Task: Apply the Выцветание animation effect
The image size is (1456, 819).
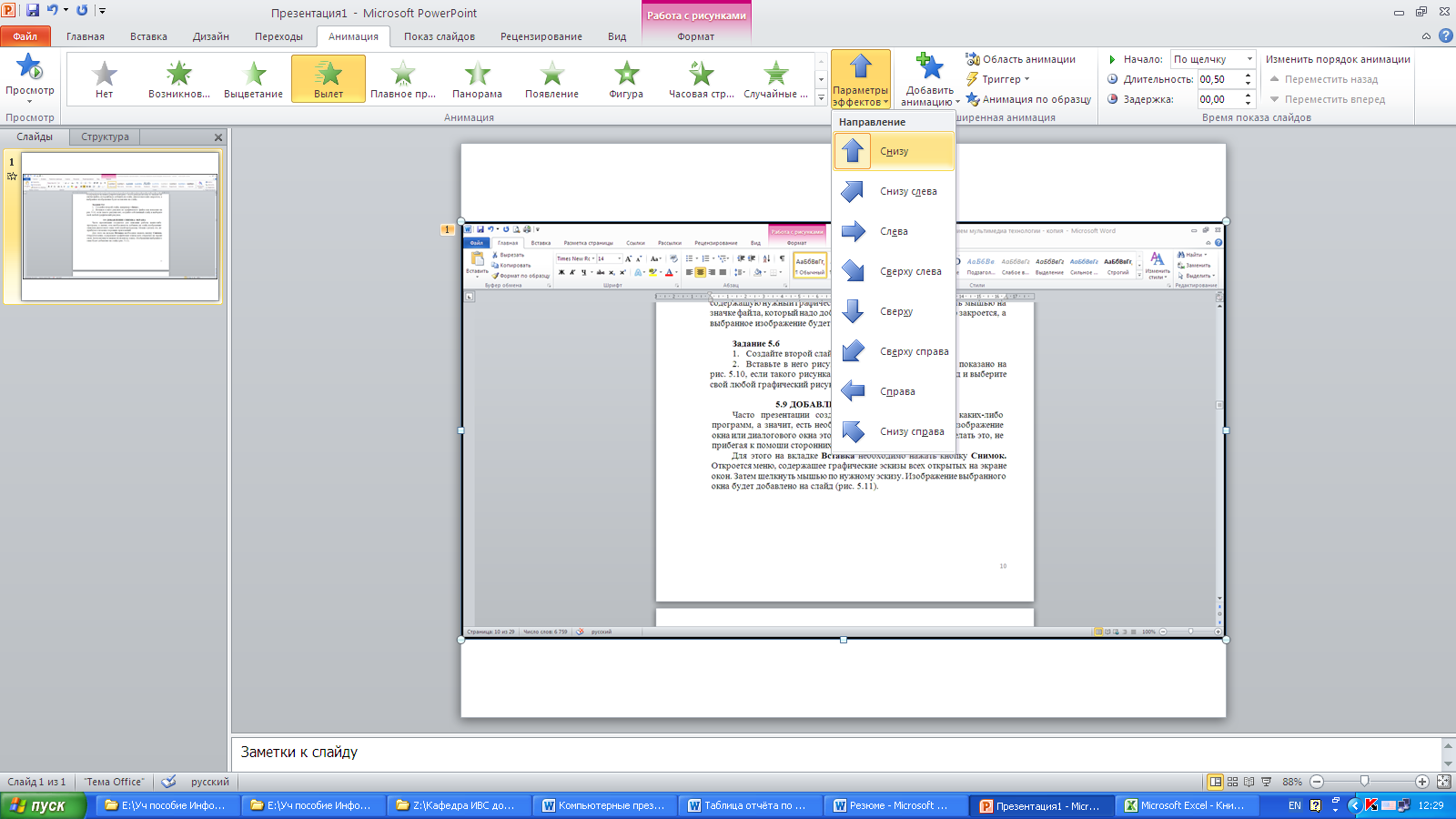Action: coord(254,78)
